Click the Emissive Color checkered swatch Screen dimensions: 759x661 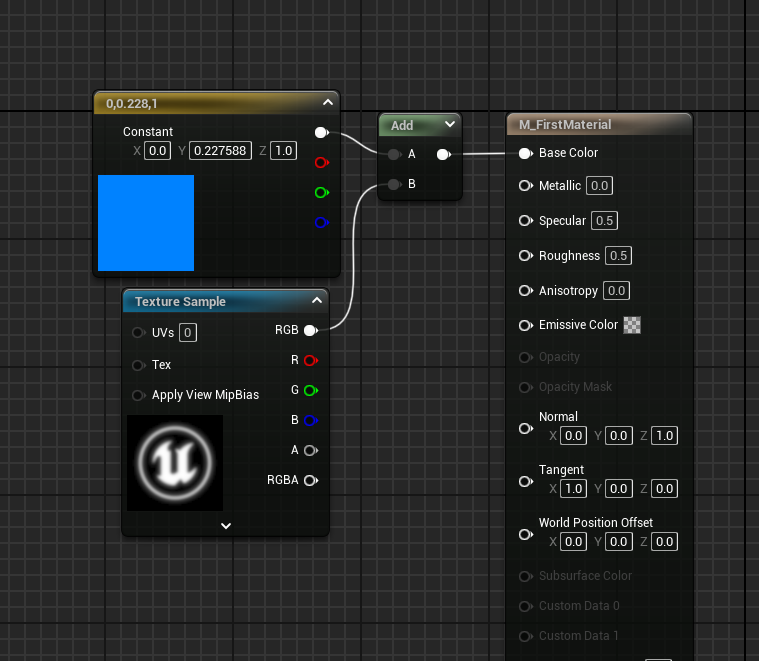[x=632, y=325]
